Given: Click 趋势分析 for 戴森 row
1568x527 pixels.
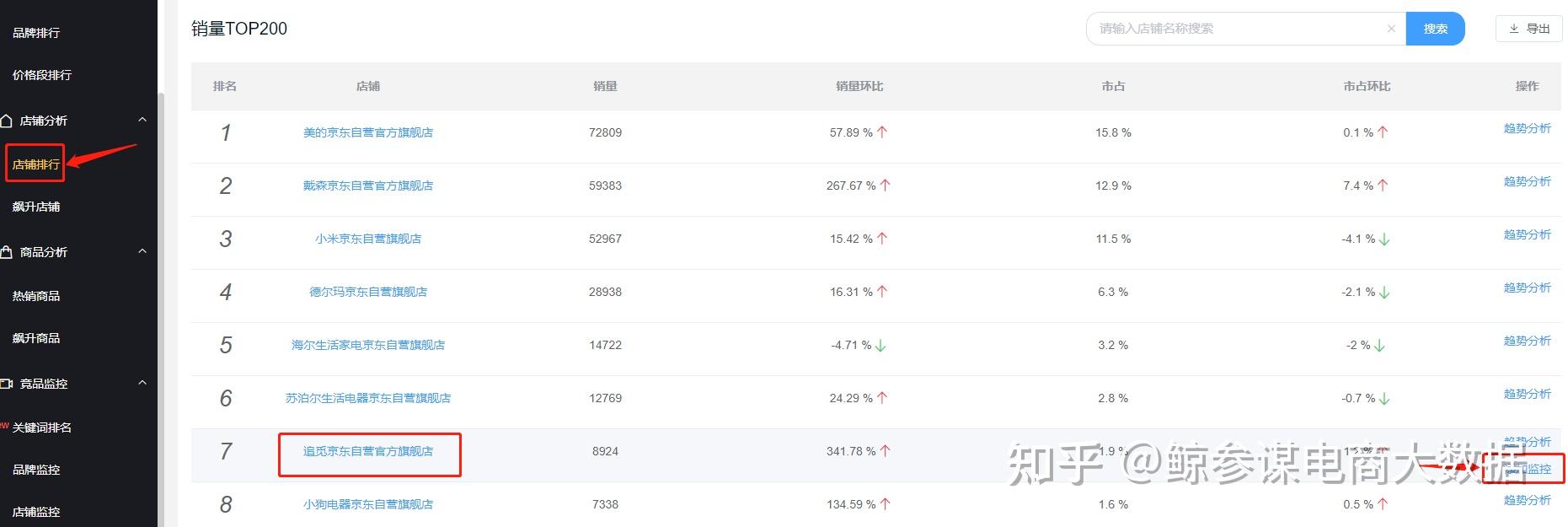Looking at the screenshot, I should [x=1527, y=181].
